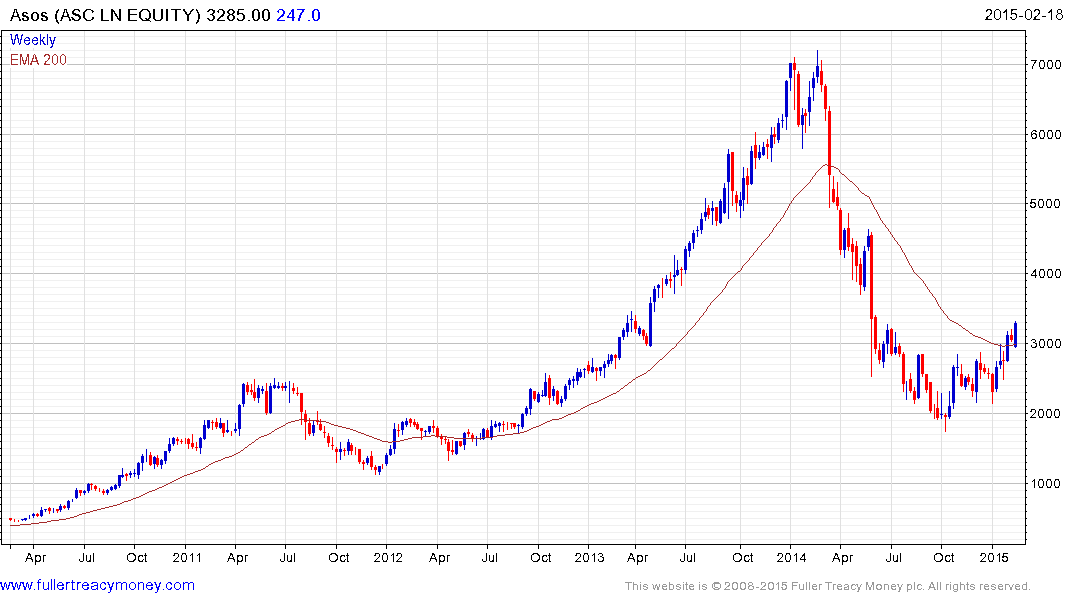The height and width of the screenshot is (600, 1075).
Task: Select the 7000 price axis label
Action: 1046,64
